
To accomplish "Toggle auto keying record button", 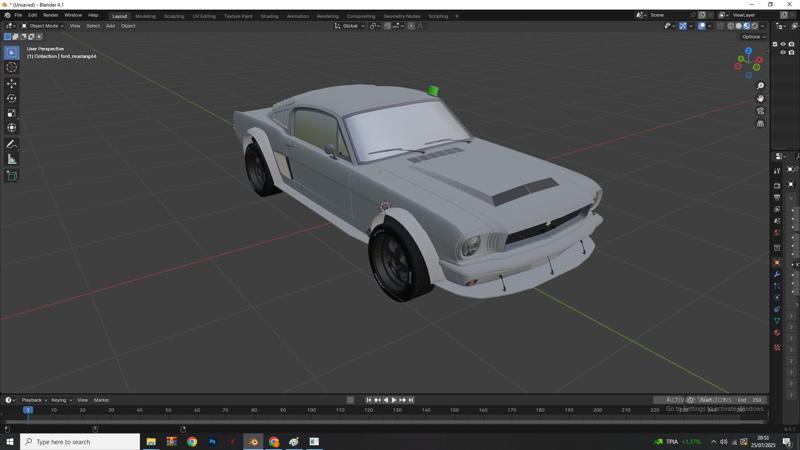I will (350, 400).
